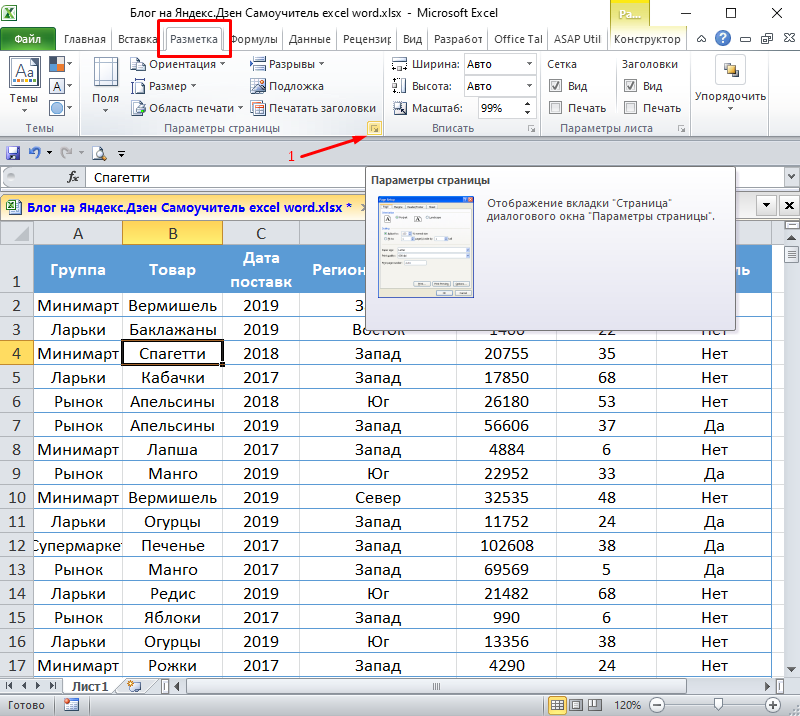Switch to the Главная tab
This screenshot has height=716, width=800.
click(x=85, y=39)
